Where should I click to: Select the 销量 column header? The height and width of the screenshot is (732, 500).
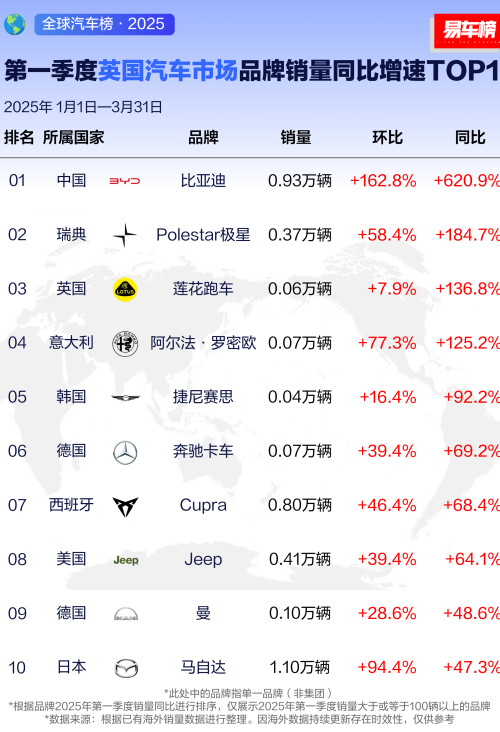296,138
